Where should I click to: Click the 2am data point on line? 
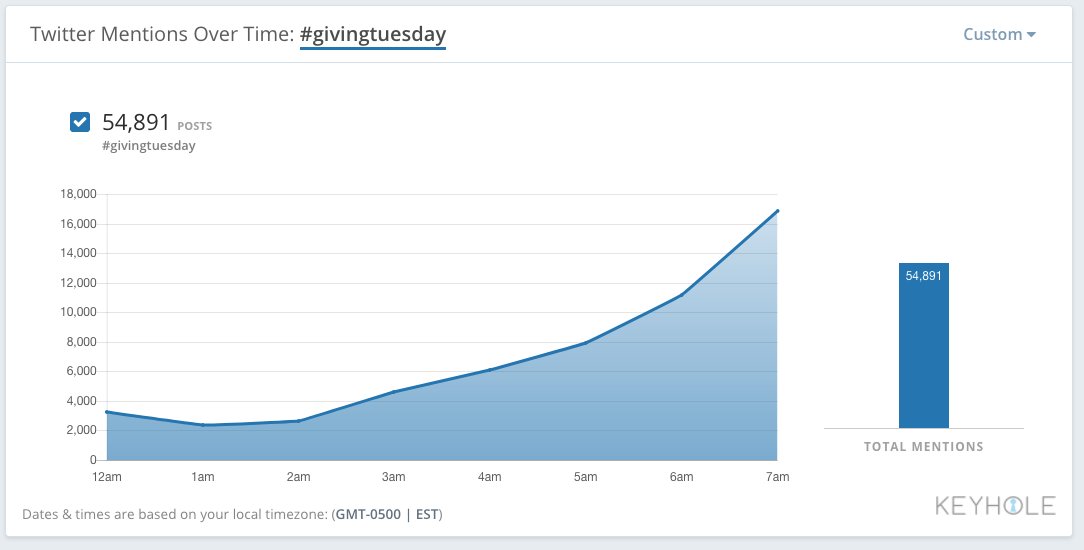coord(298,421)
